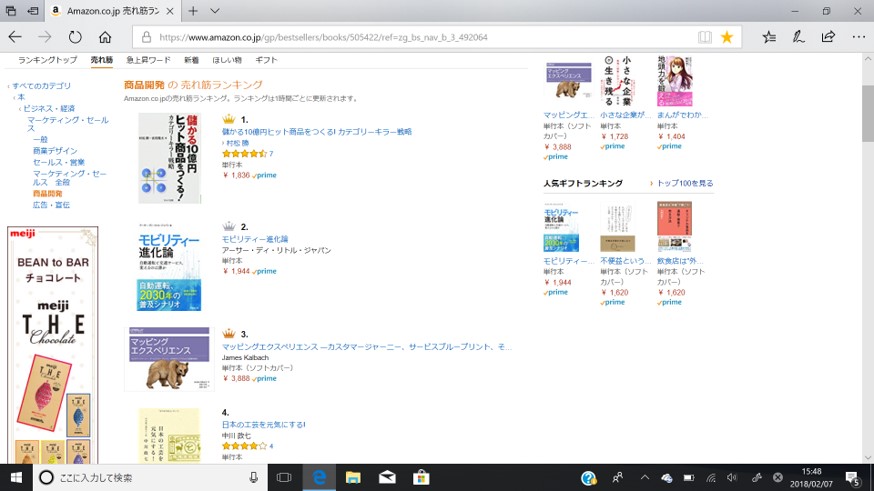Open File Explorer from the taskbar
Image resolution: width=874 pixels, height=491 pixels.
click(x=353, y=478)
